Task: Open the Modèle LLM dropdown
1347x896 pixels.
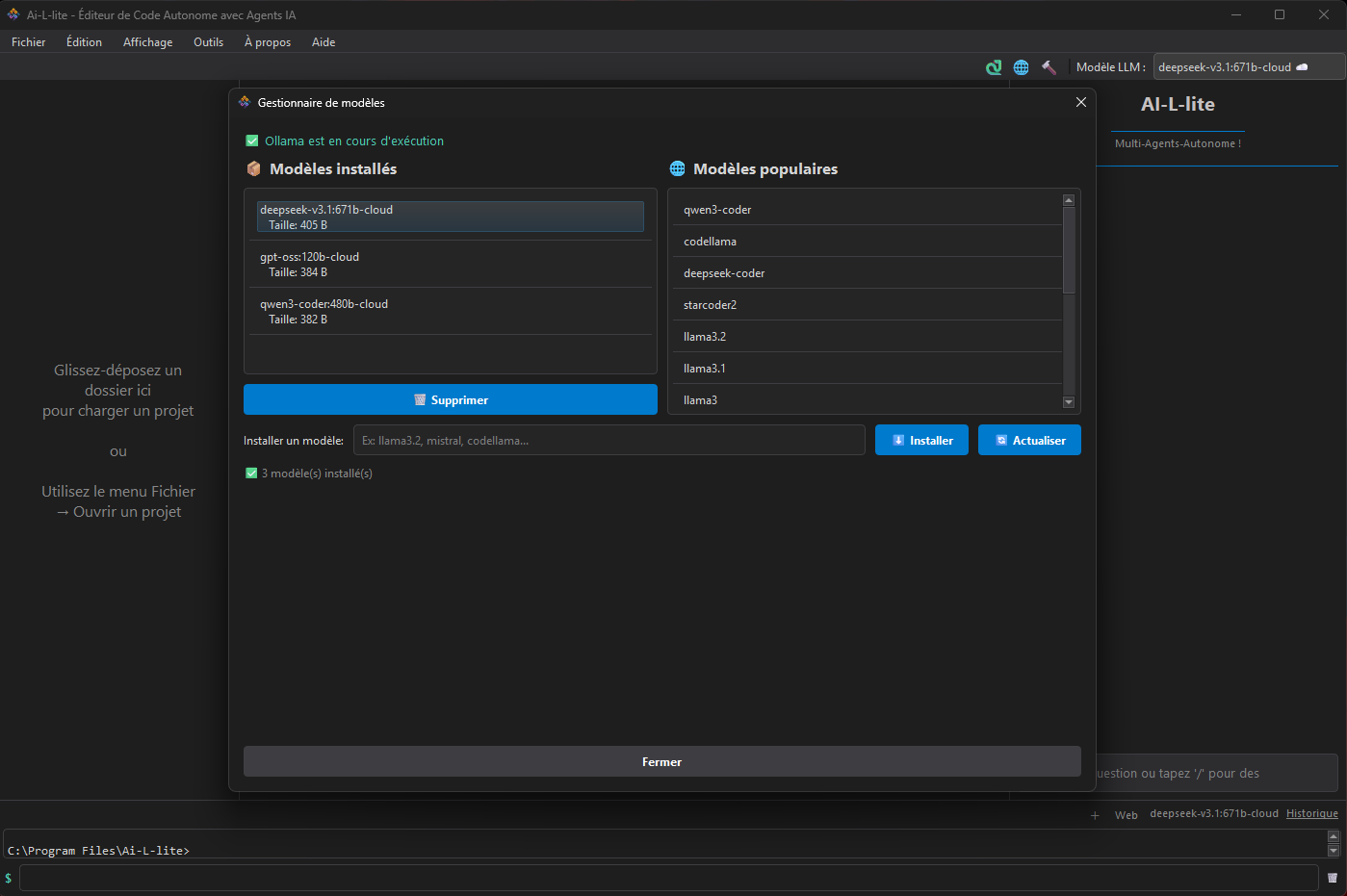Action: point(1248,67)
